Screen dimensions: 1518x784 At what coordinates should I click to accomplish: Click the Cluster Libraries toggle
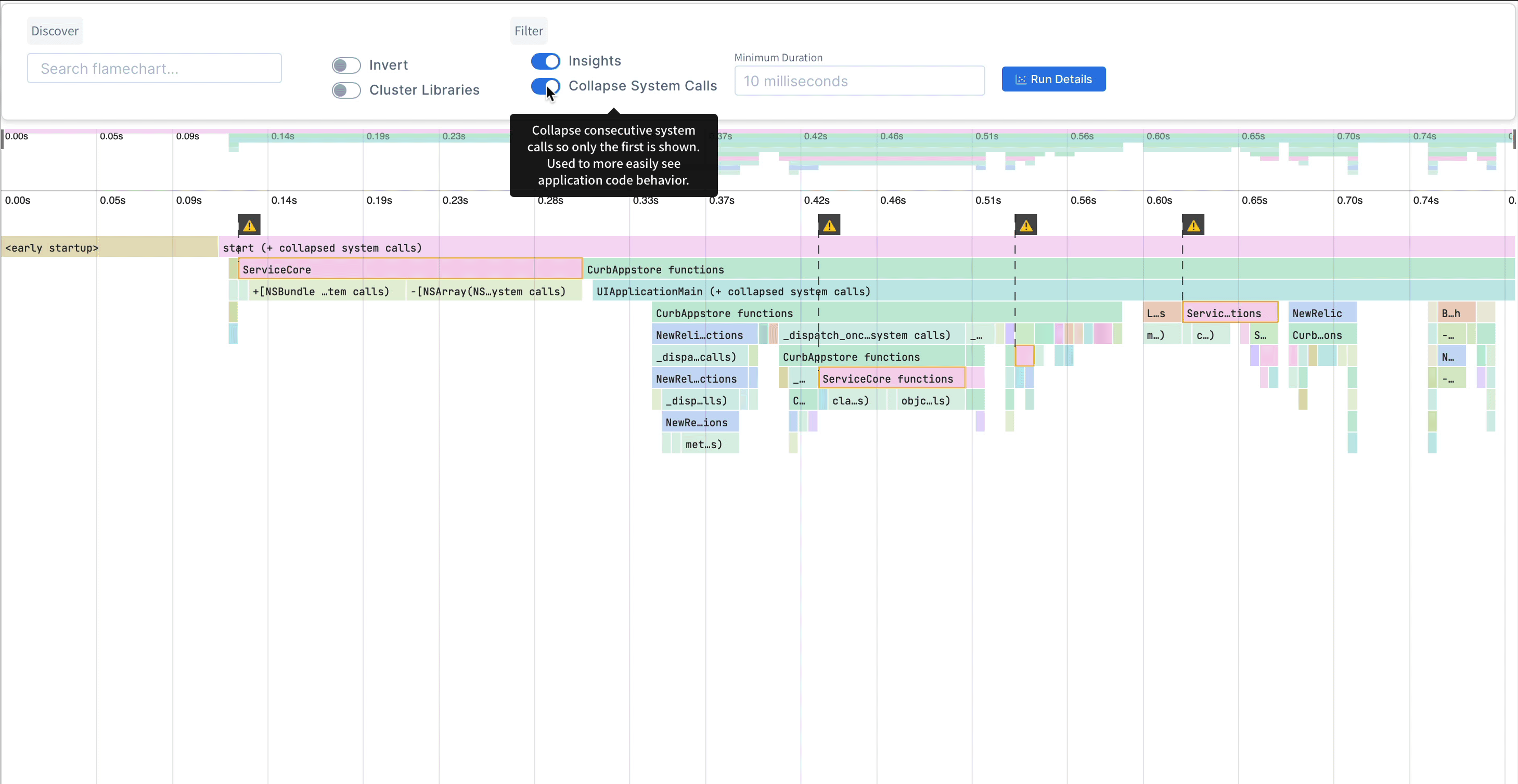[346, 90]
